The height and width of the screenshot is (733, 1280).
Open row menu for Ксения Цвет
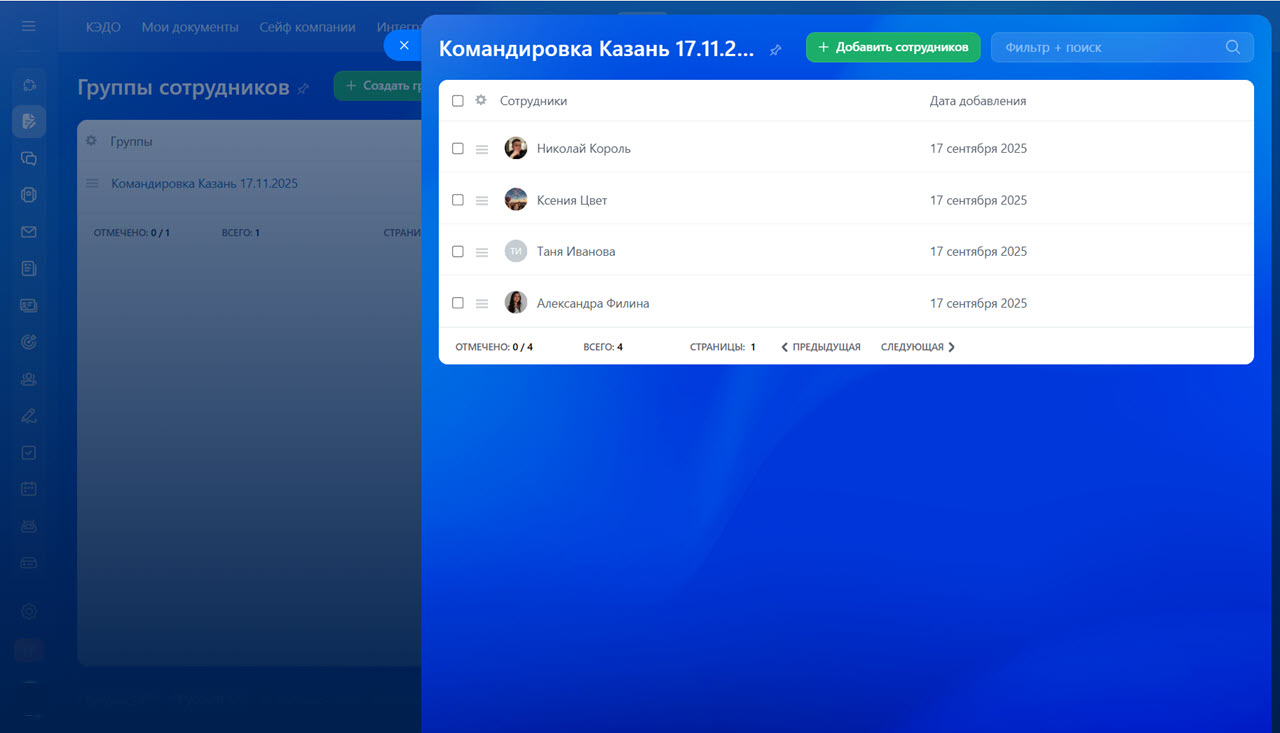click(482, 200)
